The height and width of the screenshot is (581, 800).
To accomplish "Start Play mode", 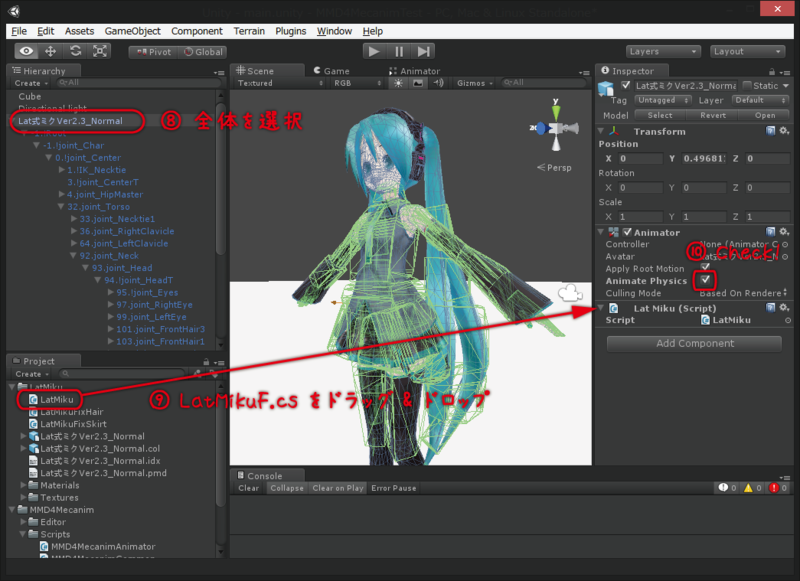I will point(374,52).
